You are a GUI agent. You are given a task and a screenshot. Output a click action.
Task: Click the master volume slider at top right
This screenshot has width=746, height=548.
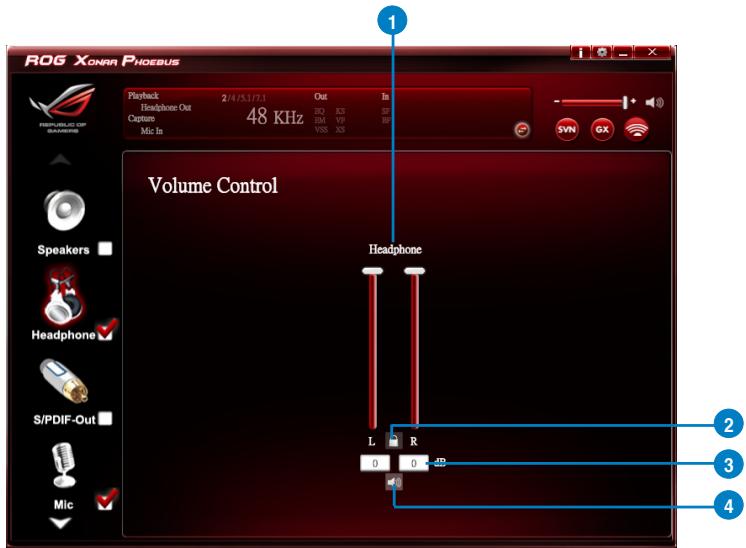[x=595, y=102]
